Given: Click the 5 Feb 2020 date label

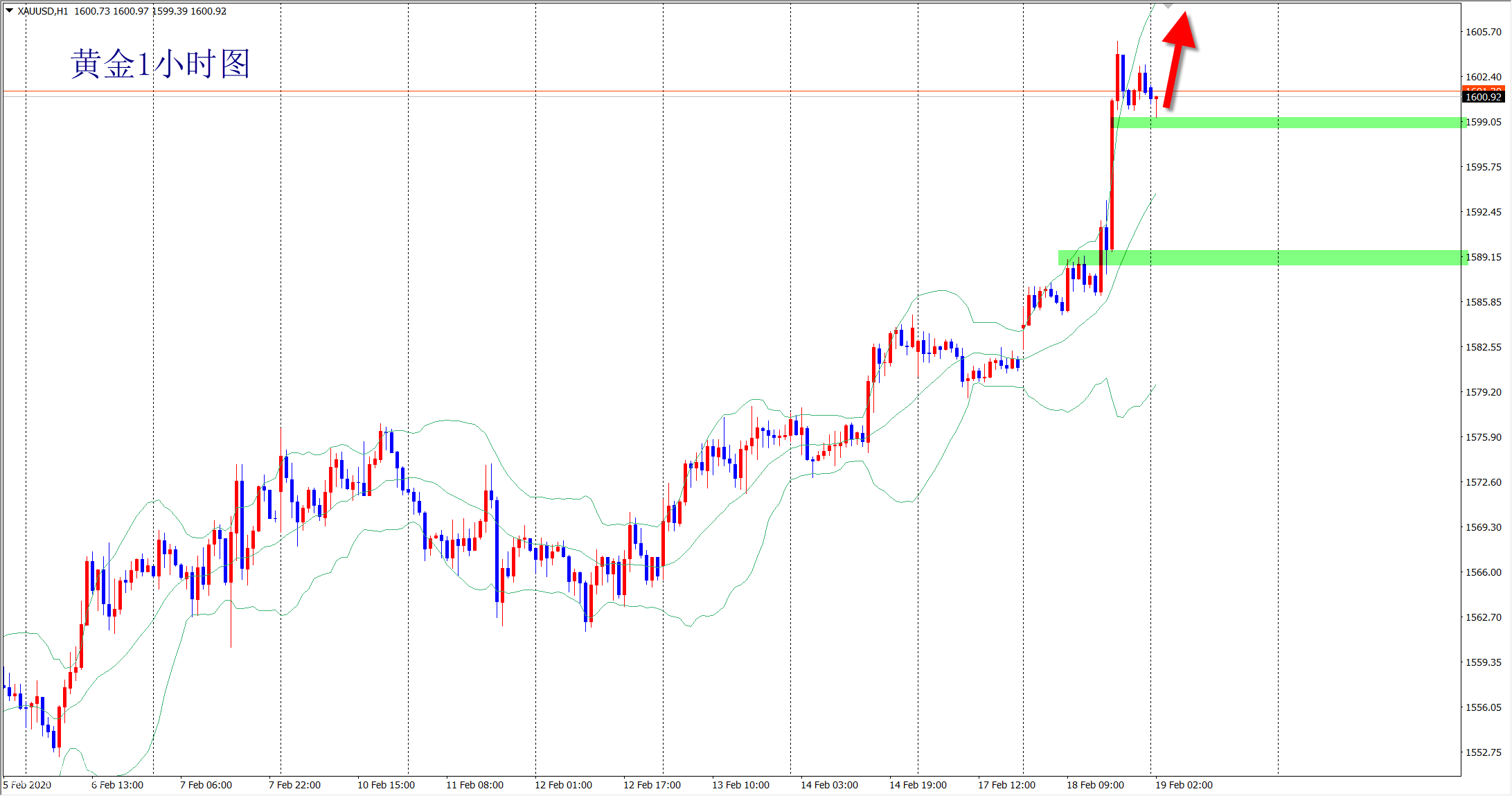Looking at the screenshot, I should click(27, 785).
